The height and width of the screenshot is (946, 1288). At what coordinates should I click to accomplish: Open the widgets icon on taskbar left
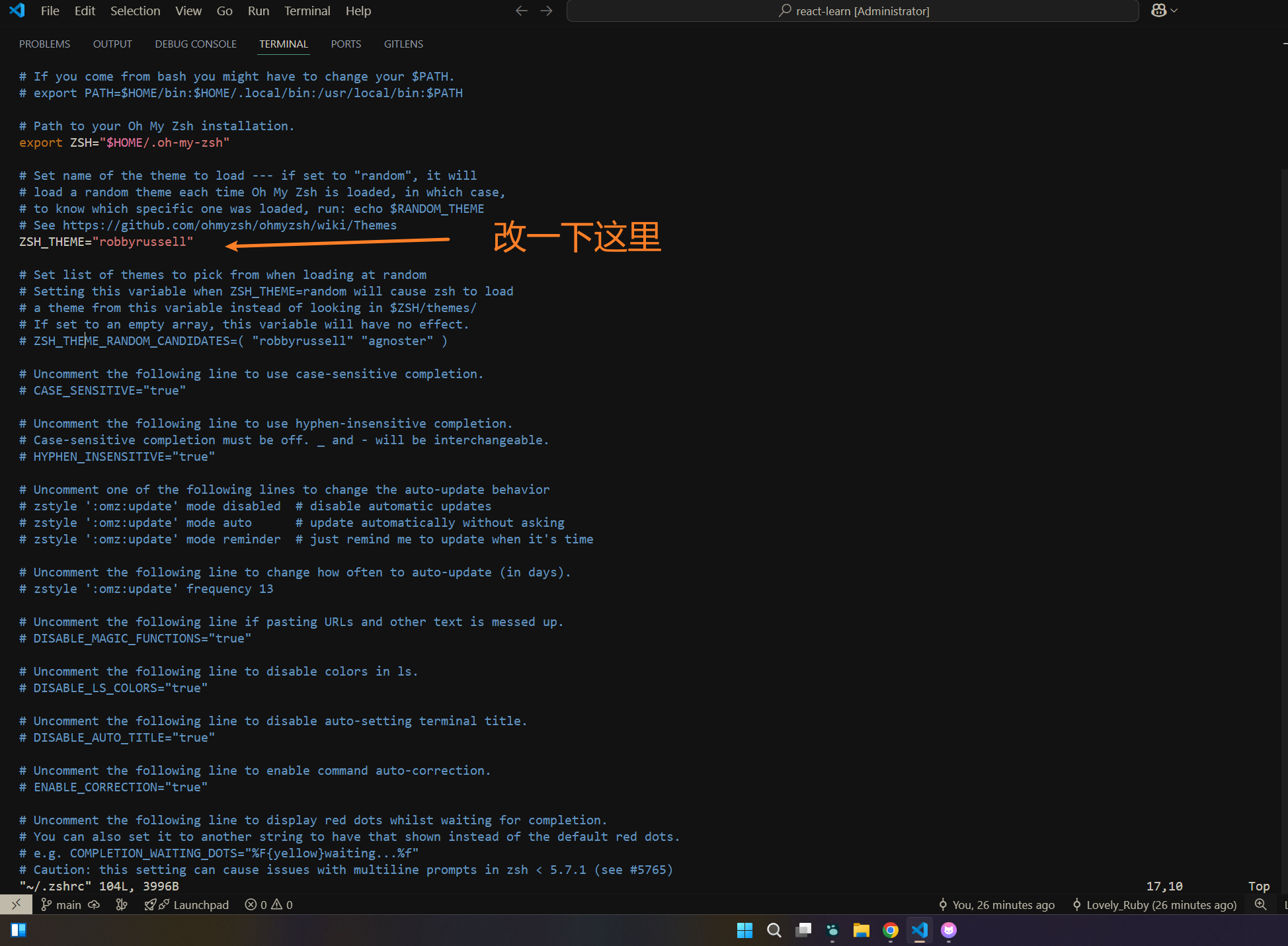pos(19,930)
